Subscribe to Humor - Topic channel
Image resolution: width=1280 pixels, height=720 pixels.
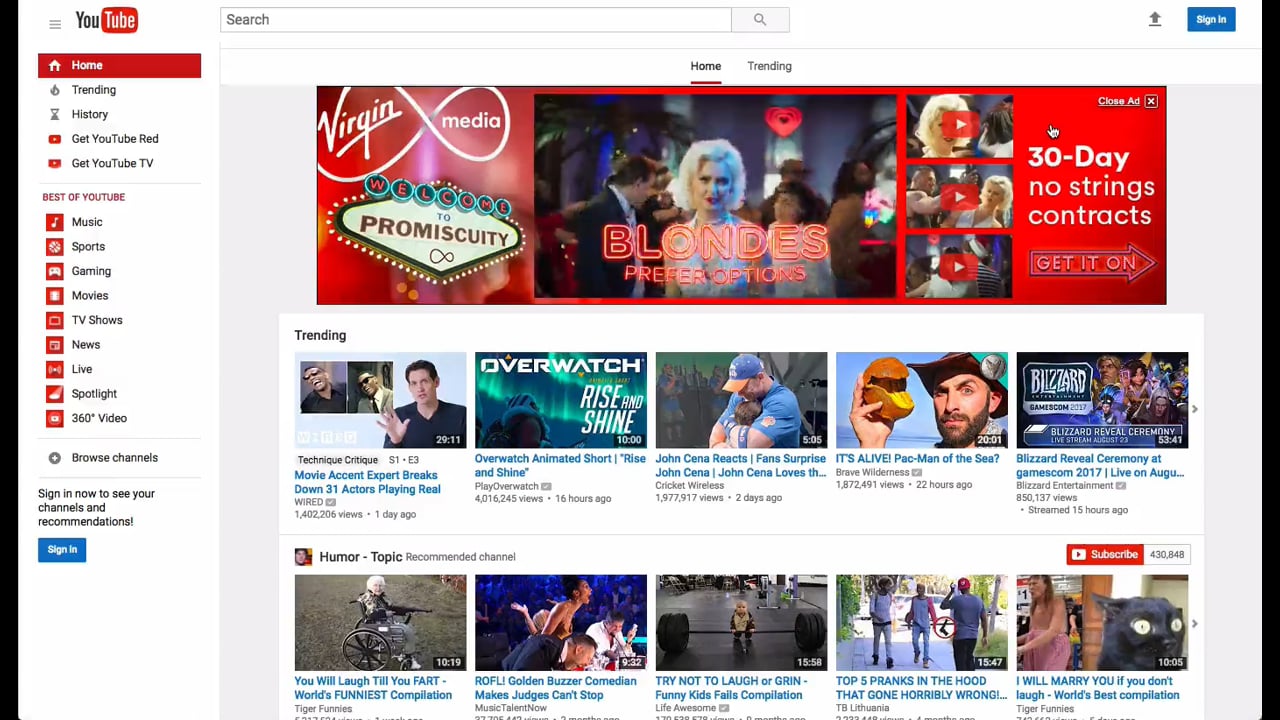point(1104,554)
